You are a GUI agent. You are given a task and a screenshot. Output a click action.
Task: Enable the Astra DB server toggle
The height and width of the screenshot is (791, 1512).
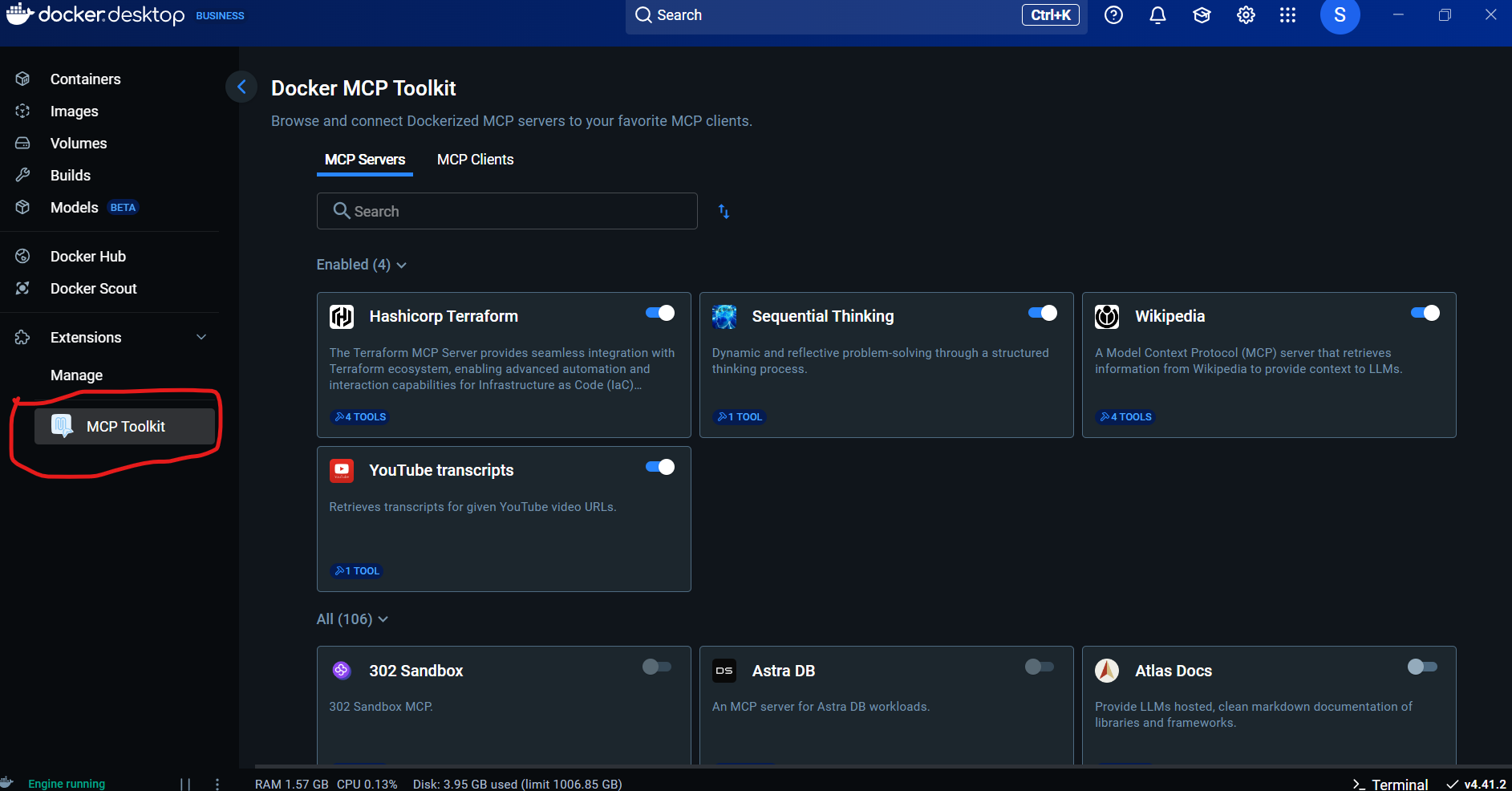click(1040, 667)
